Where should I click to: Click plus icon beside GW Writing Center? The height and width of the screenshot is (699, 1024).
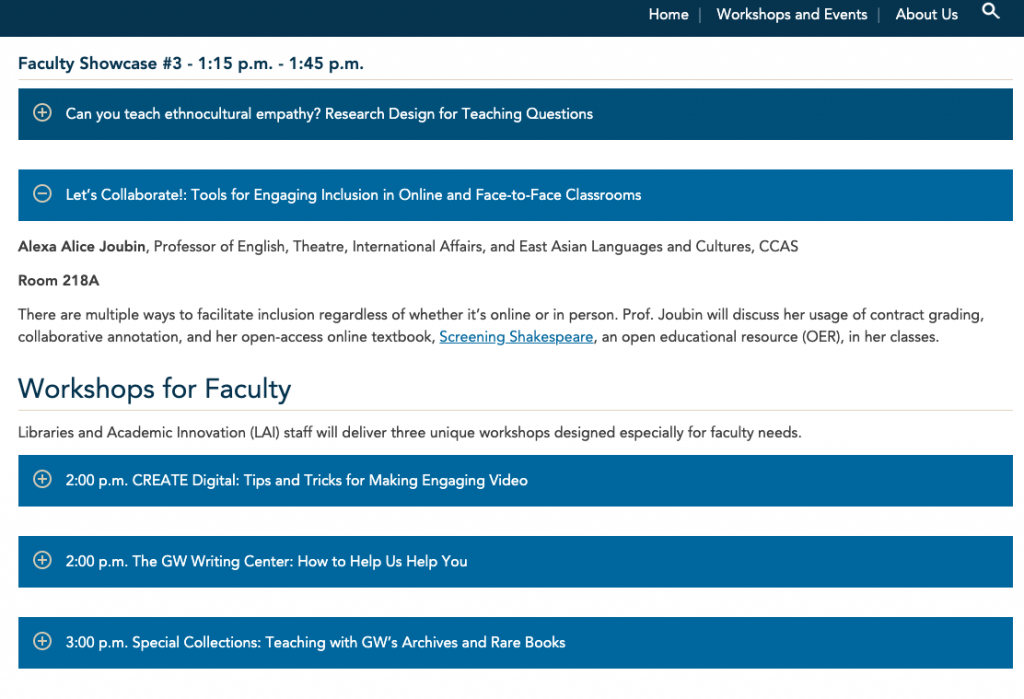42,561
